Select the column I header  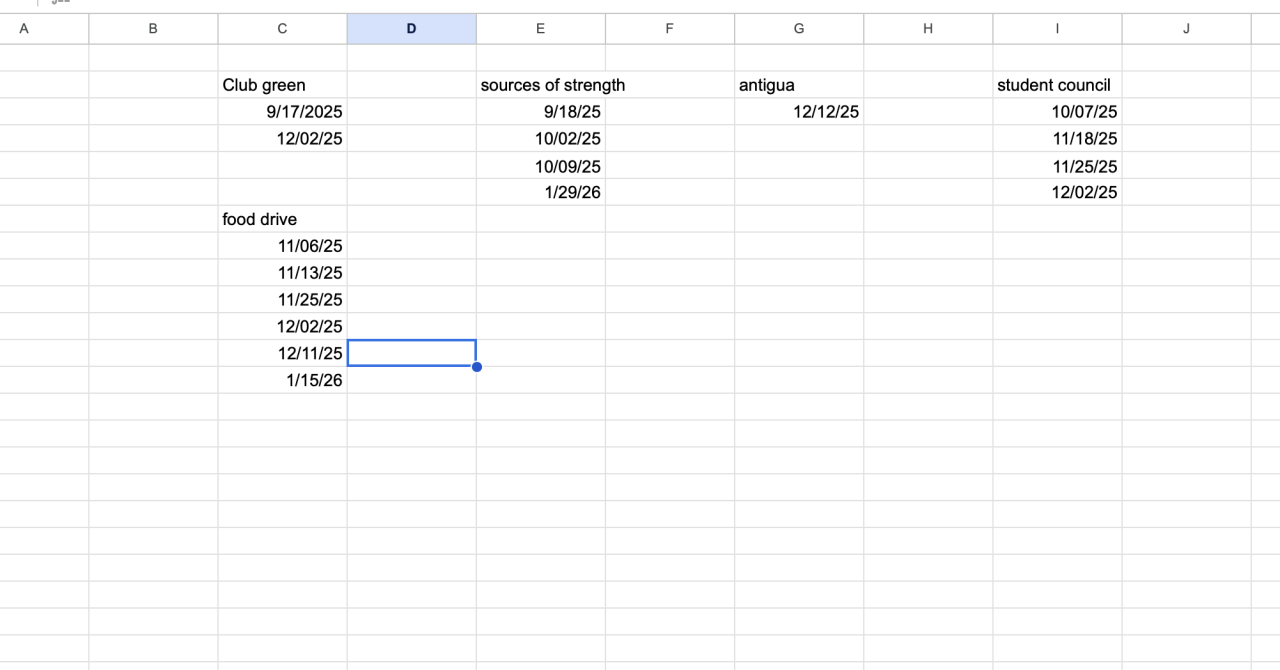[x=1057, y=29]
